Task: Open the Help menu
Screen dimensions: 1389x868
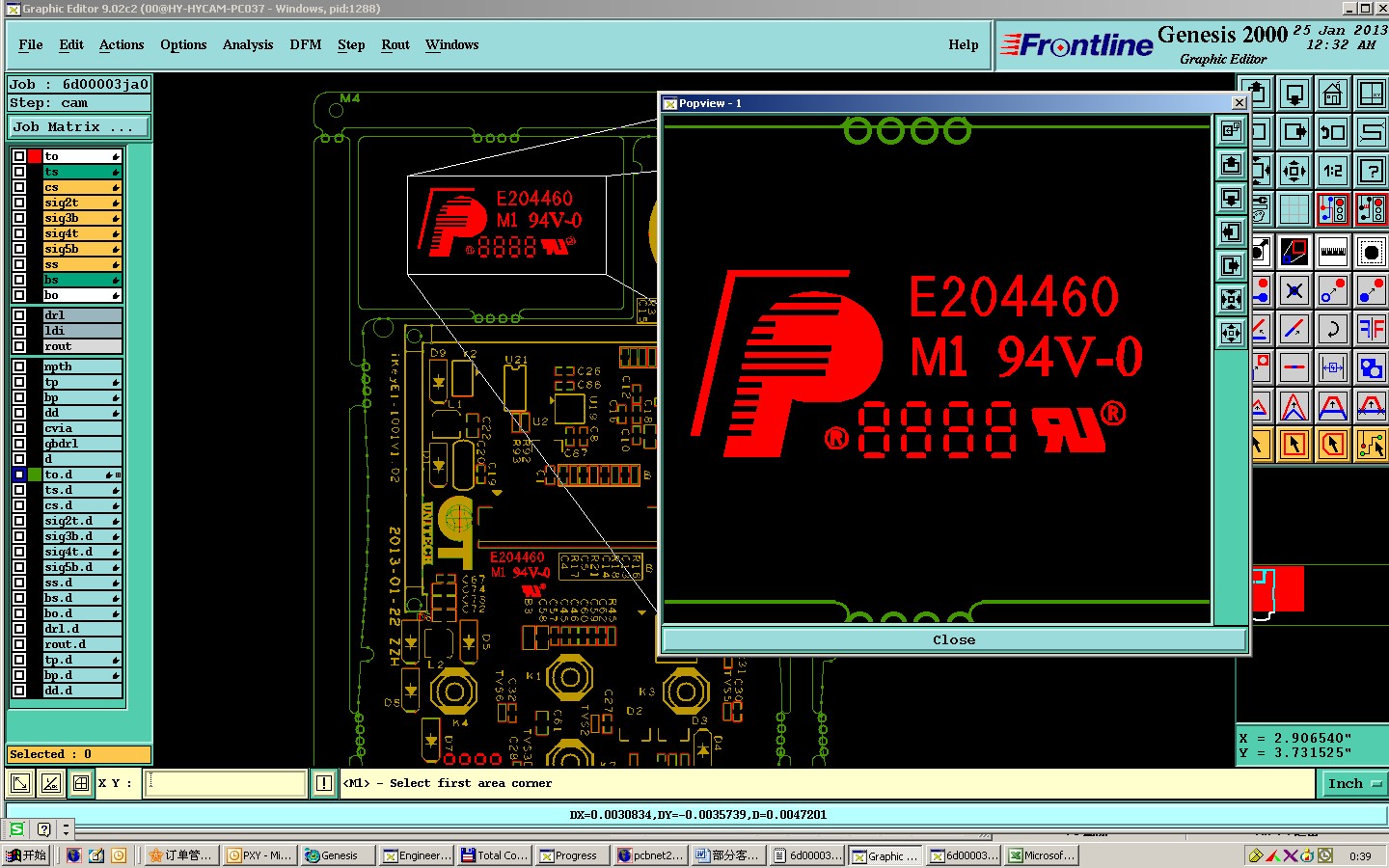Action: point(964,44)
